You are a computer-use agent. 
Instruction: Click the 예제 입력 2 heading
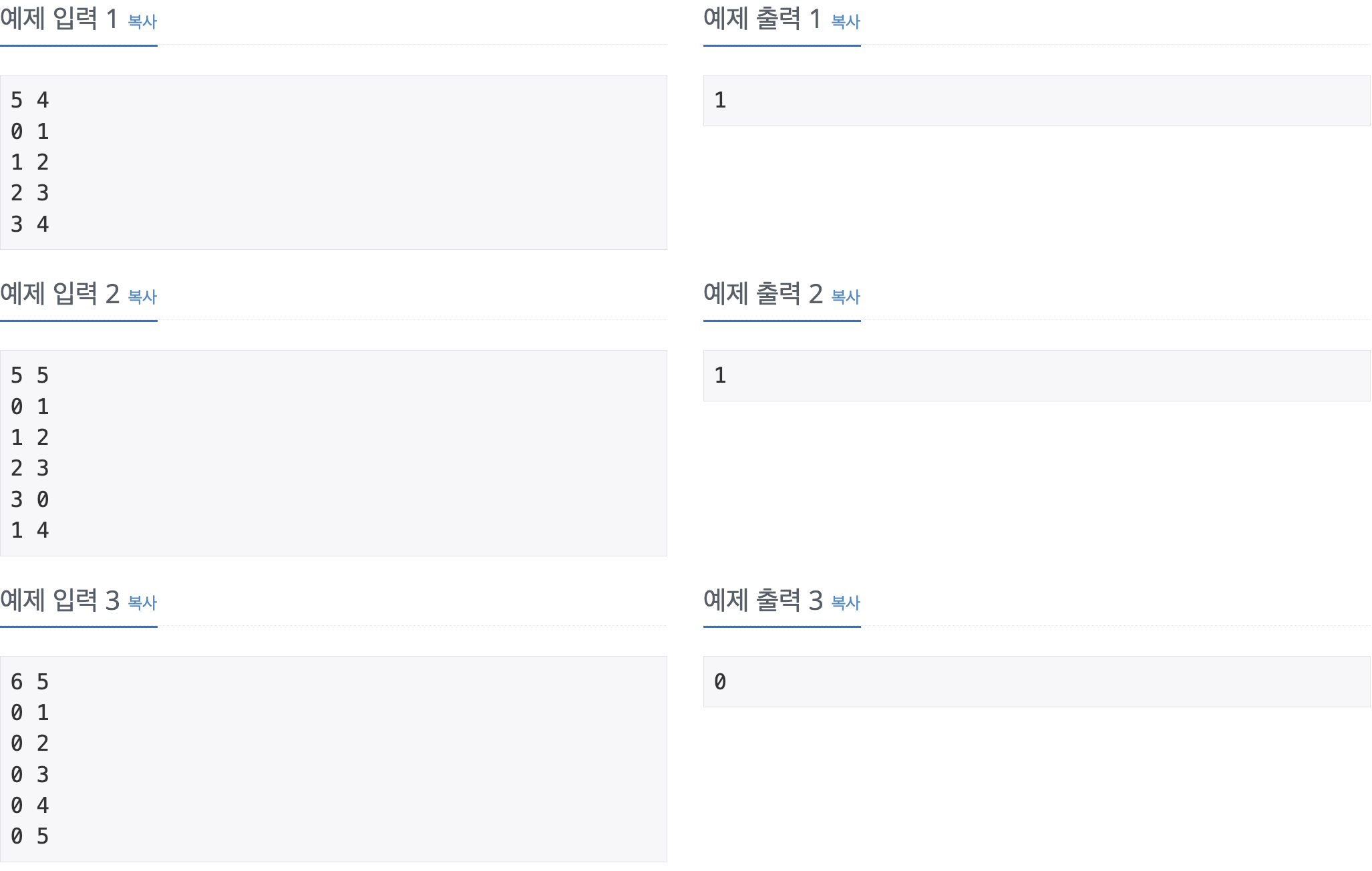pos(59,296)
